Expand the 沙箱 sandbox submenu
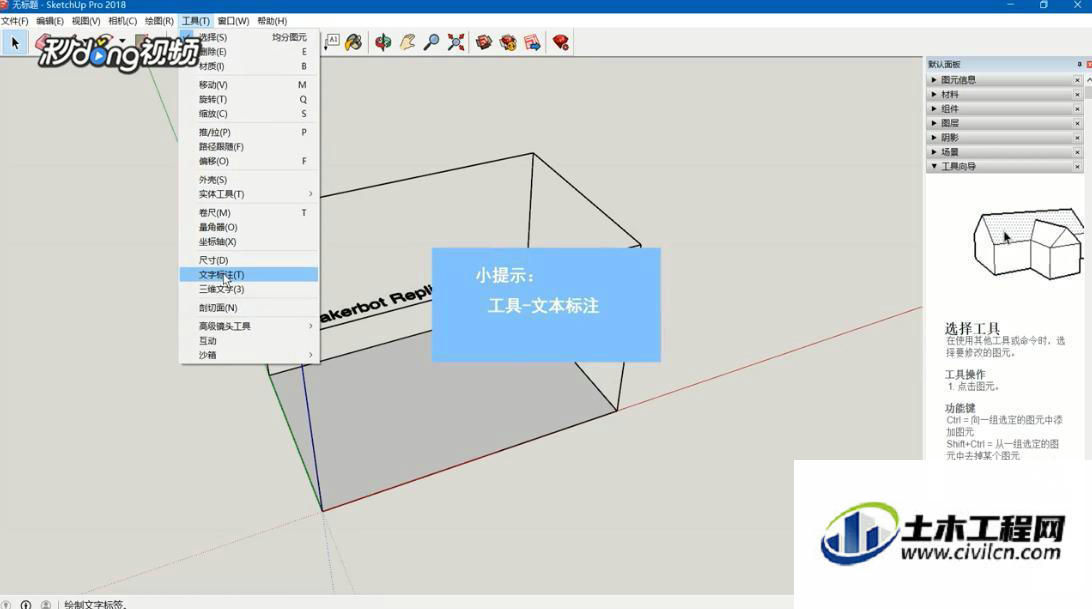This screenshot has height=609, width=1092. tap(249, 355)
